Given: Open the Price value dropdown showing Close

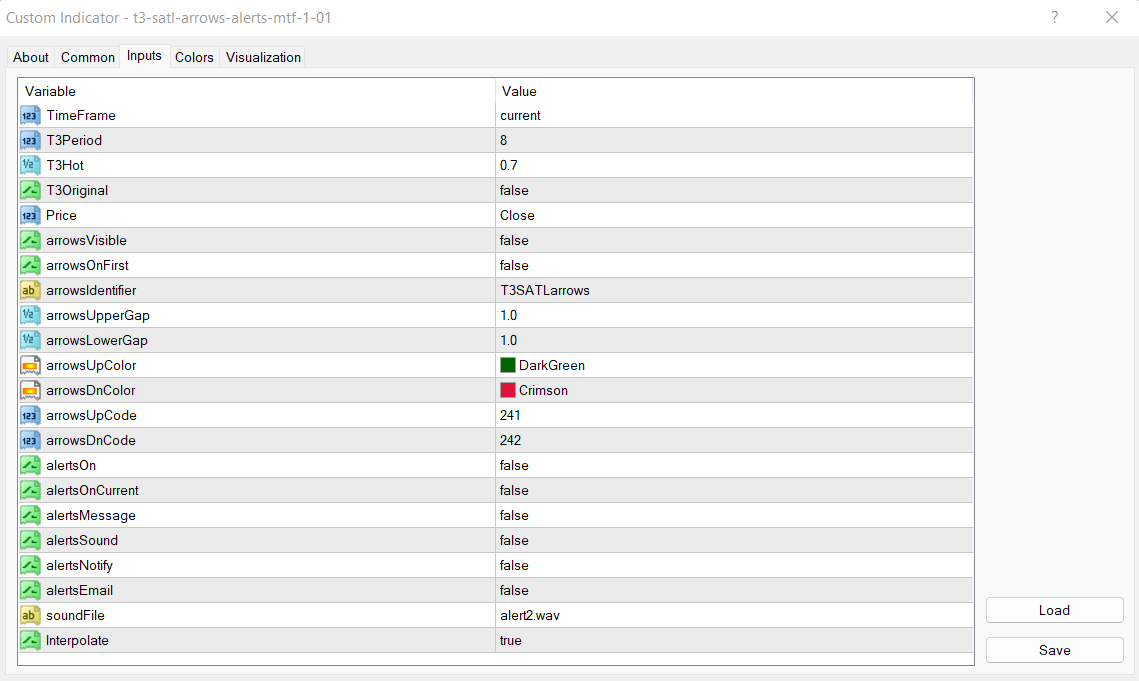Looking at the screenshot, I should tap(733, 216).
